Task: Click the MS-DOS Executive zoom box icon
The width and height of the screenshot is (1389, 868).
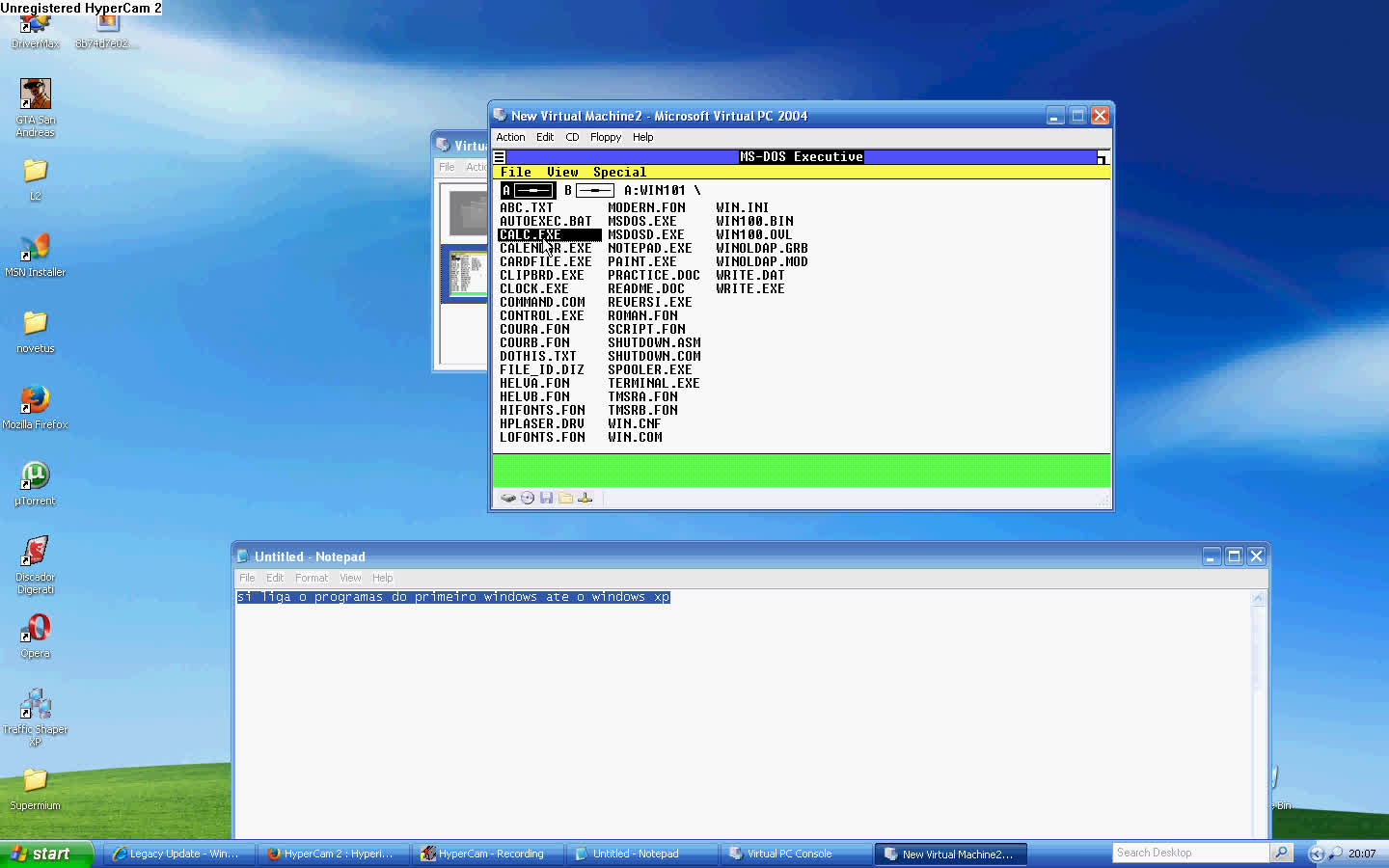Action: [x=1103, y=157]
